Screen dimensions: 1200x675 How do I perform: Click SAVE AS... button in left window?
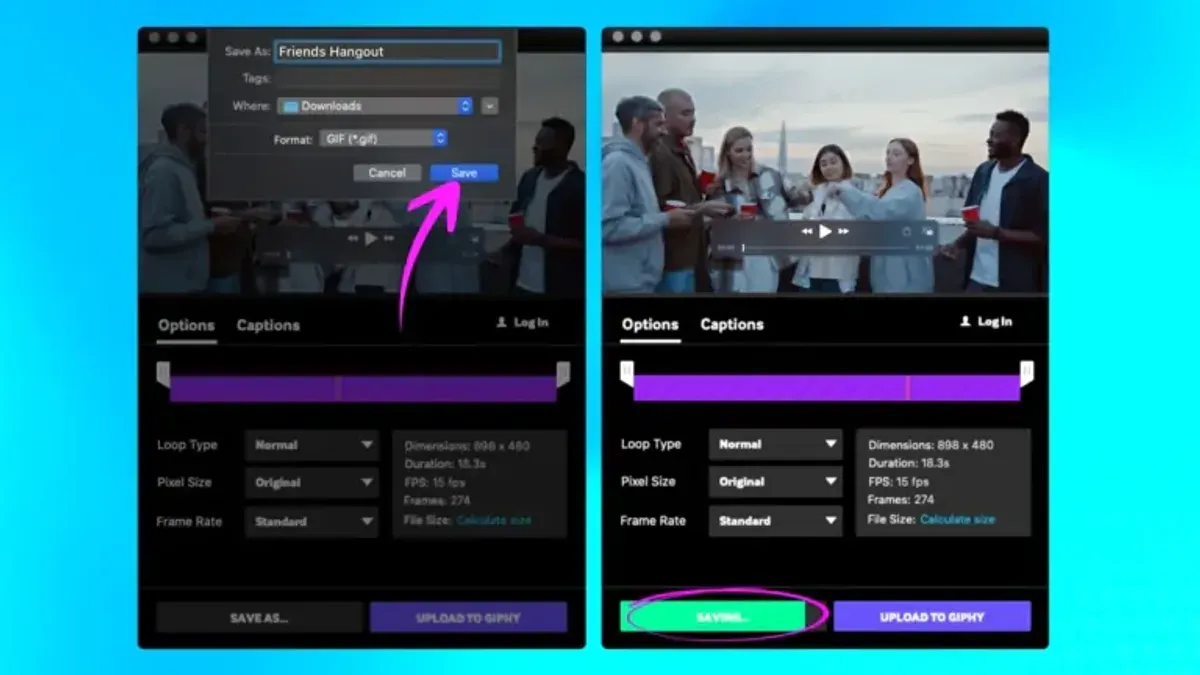(x=259, y=618)
